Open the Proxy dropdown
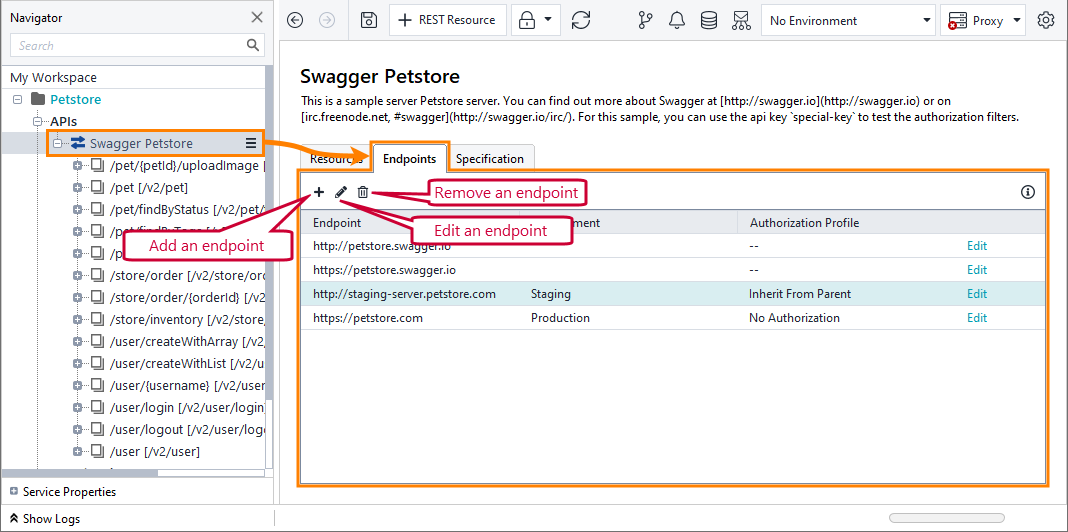The width and height of the screenshot is (1068, 532). tap(983, 20)
